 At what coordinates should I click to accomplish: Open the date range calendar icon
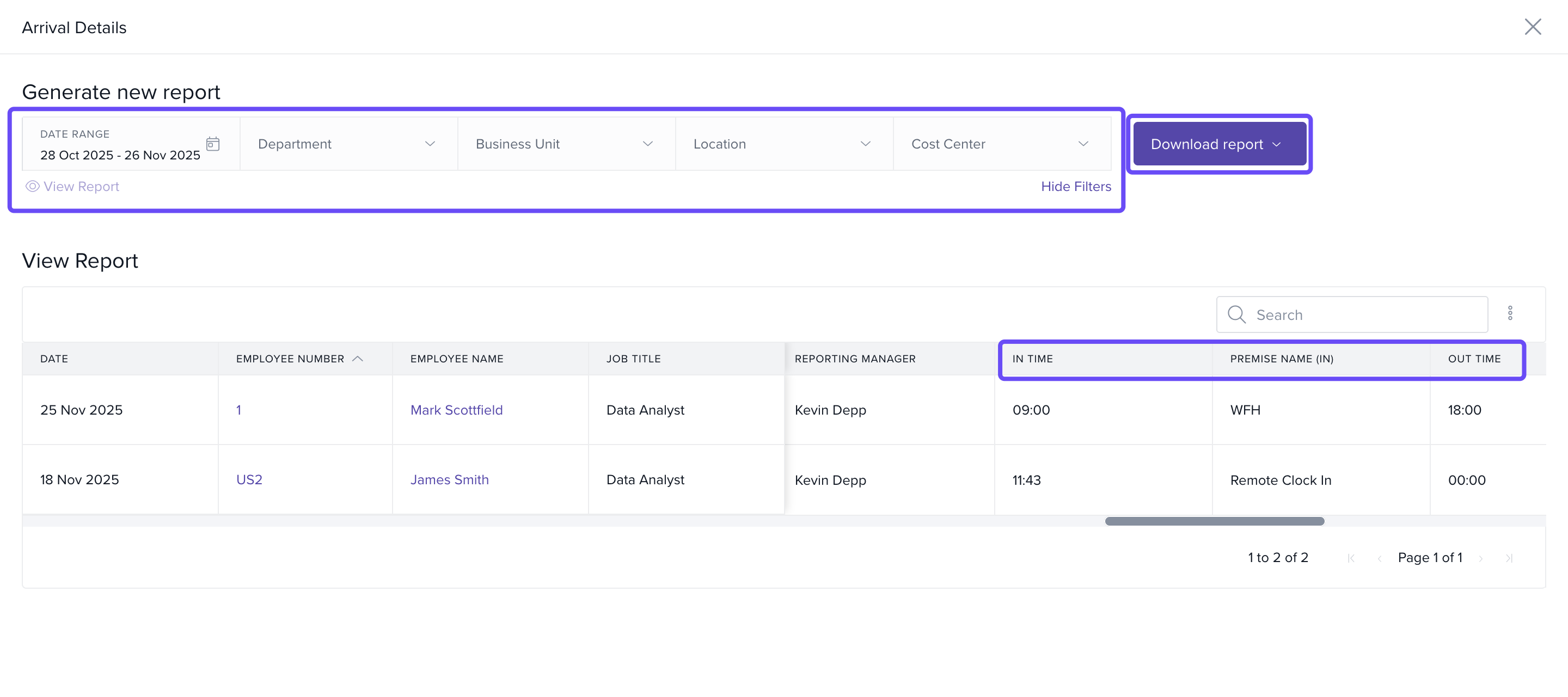[212, 144]
